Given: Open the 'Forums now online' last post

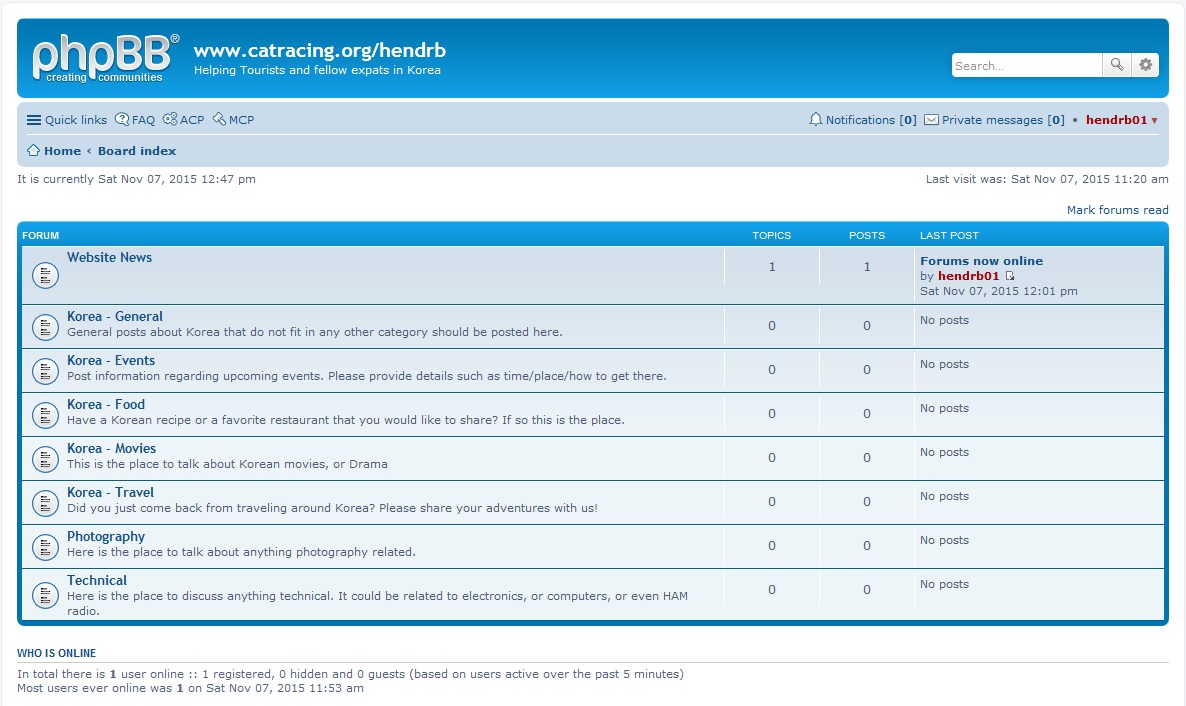Looking at the screenshot, I should coord(981,261).
